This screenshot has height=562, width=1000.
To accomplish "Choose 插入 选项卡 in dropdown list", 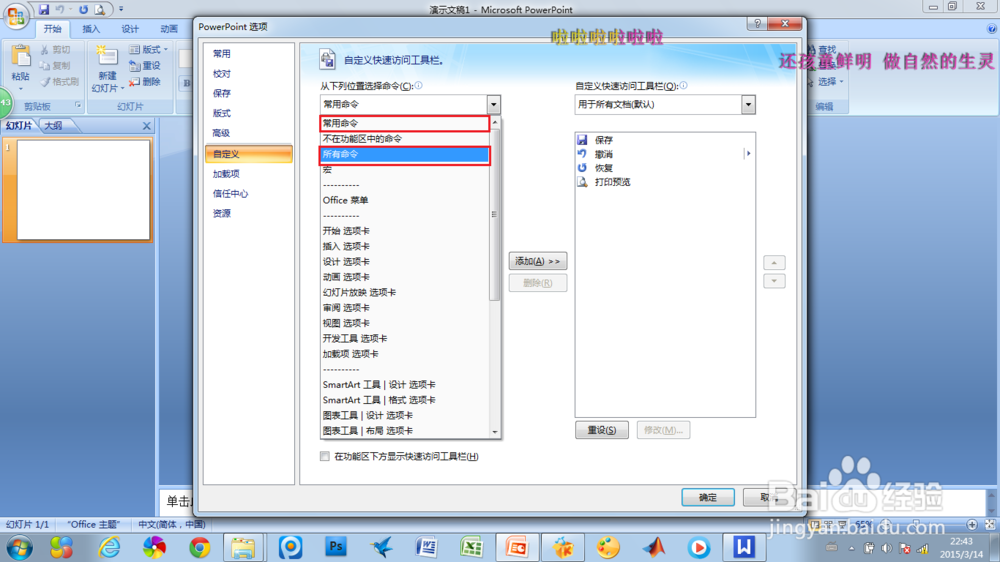I will (405, 246).
